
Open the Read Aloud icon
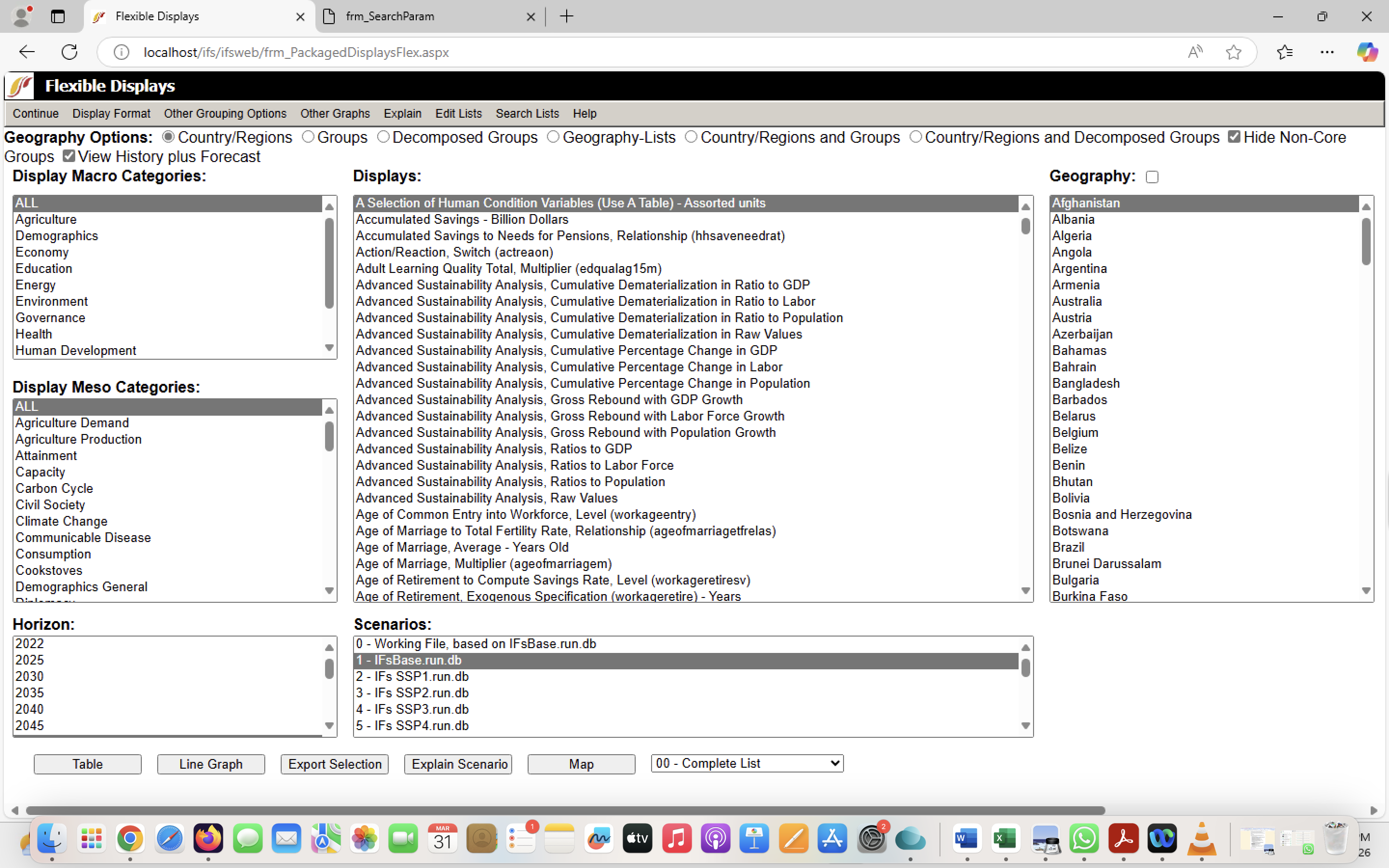click(1195, 52)
